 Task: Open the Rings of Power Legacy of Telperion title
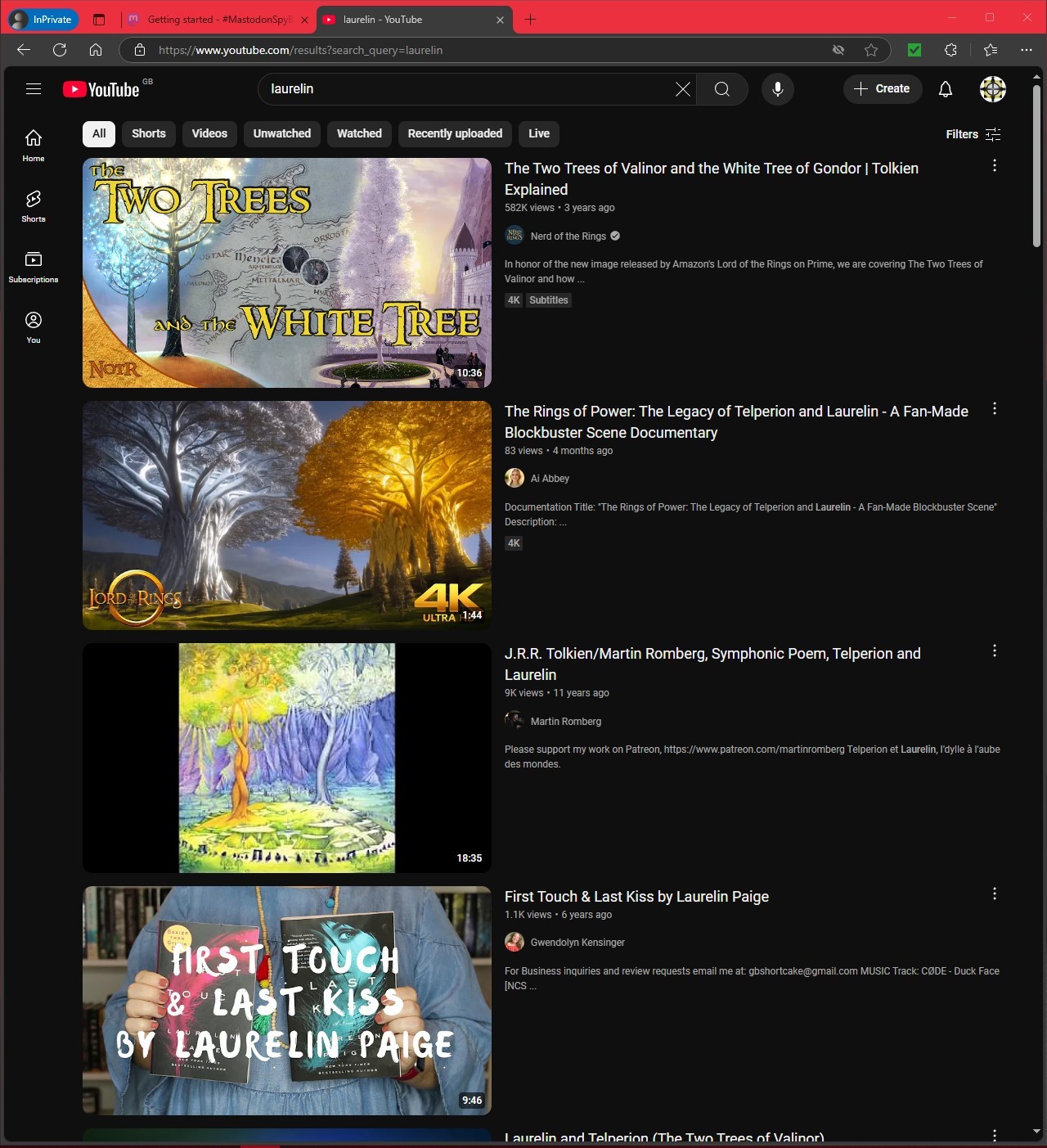(736, 421)
